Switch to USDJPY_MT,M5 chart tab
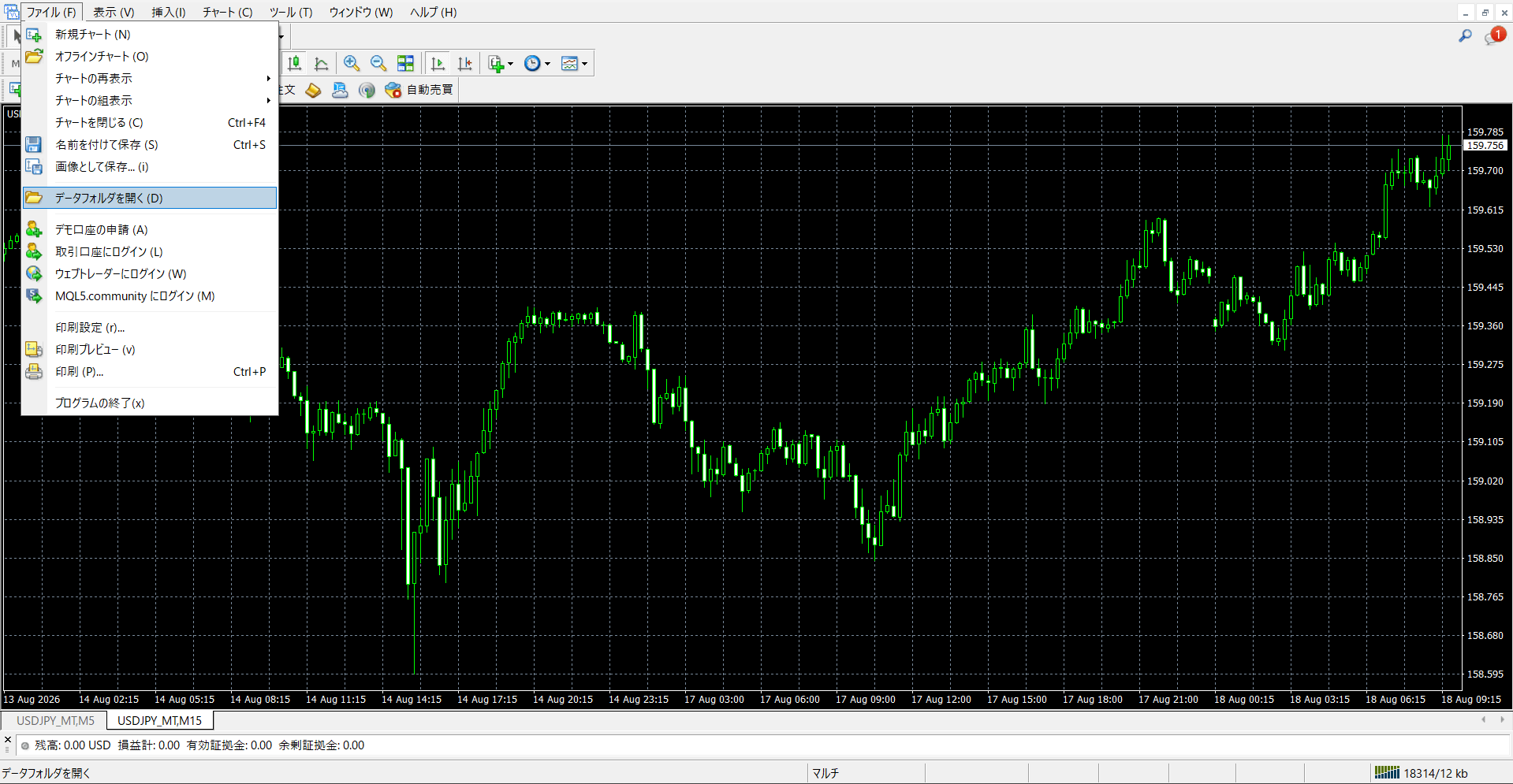Image resolution: width=1513 pixels, height=784 pixels. click(55, 720)
